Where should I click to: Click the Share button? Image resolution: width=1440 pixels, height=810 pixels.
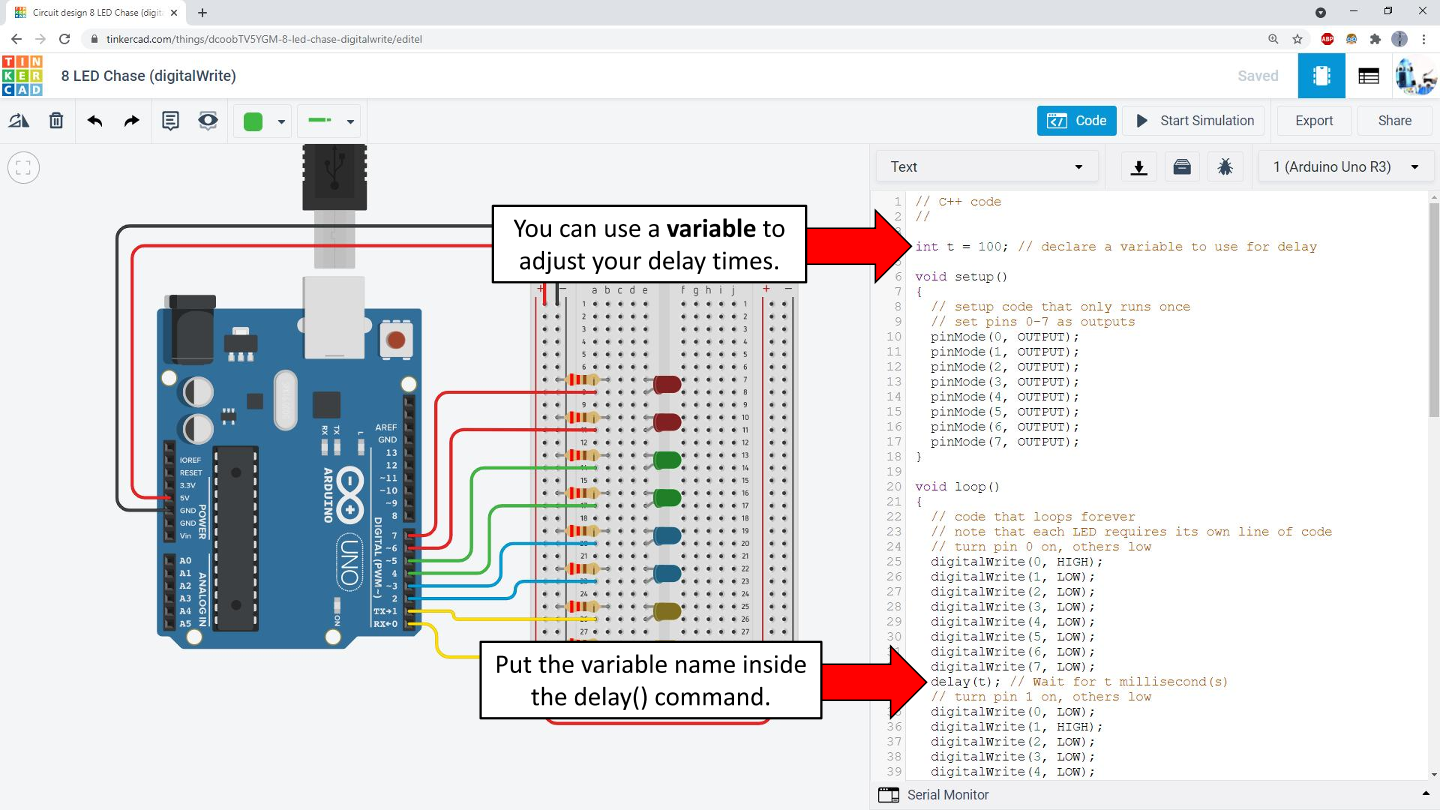[x=1394, y=121]
